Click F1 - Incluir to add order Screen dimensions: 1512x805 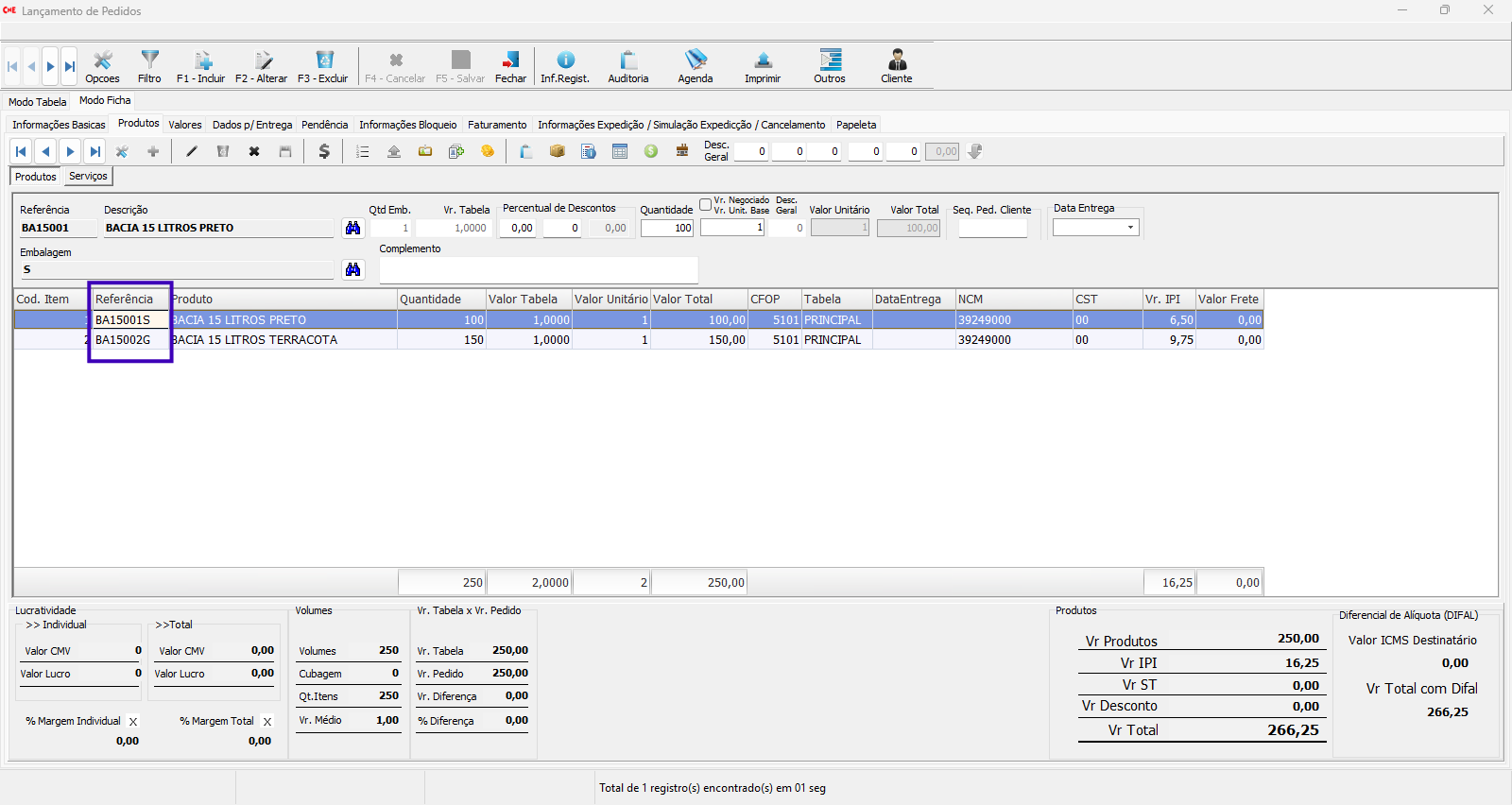(200, 66)
